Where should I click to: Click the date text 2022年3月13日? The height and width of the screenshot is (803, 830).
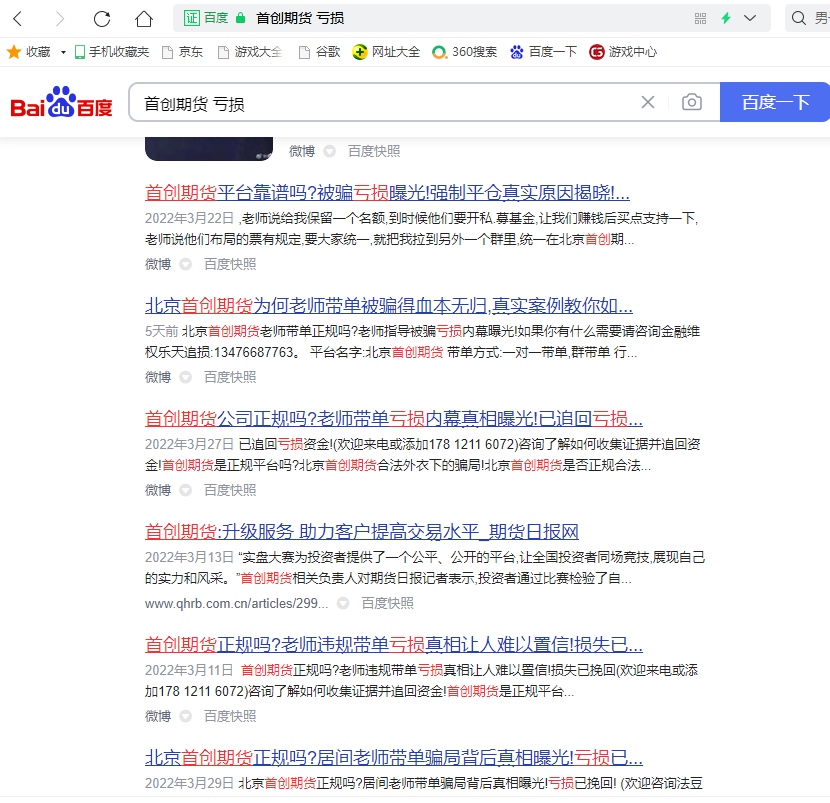[x=190, y=557]
